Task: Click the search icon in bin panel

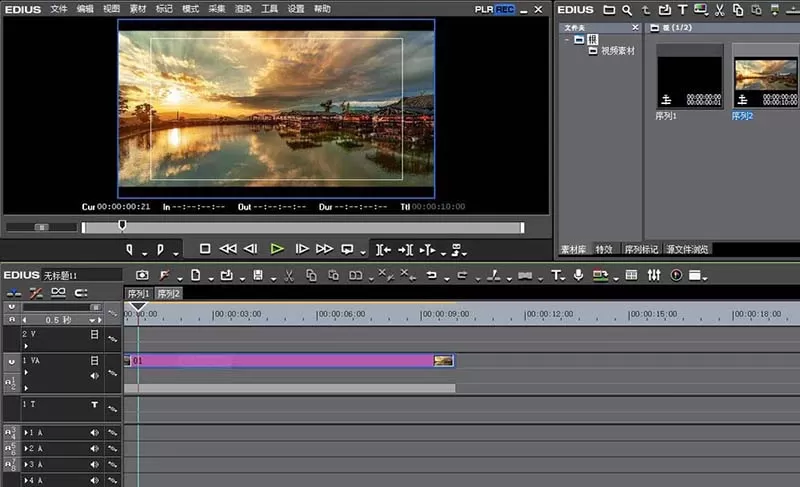Action: [627, 10]
